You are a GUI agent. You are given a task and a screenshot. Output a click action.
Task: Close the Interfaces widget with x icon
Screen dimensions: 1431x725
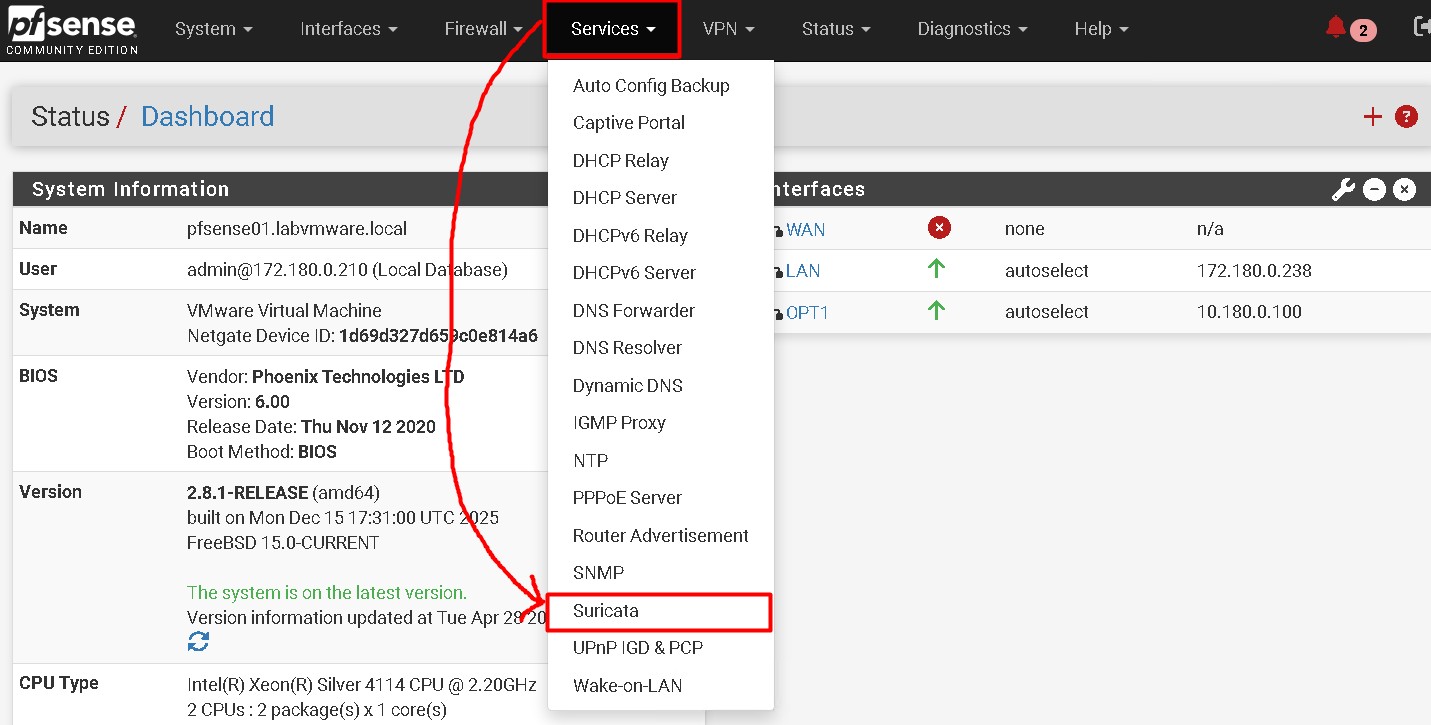pos(1404,188)
